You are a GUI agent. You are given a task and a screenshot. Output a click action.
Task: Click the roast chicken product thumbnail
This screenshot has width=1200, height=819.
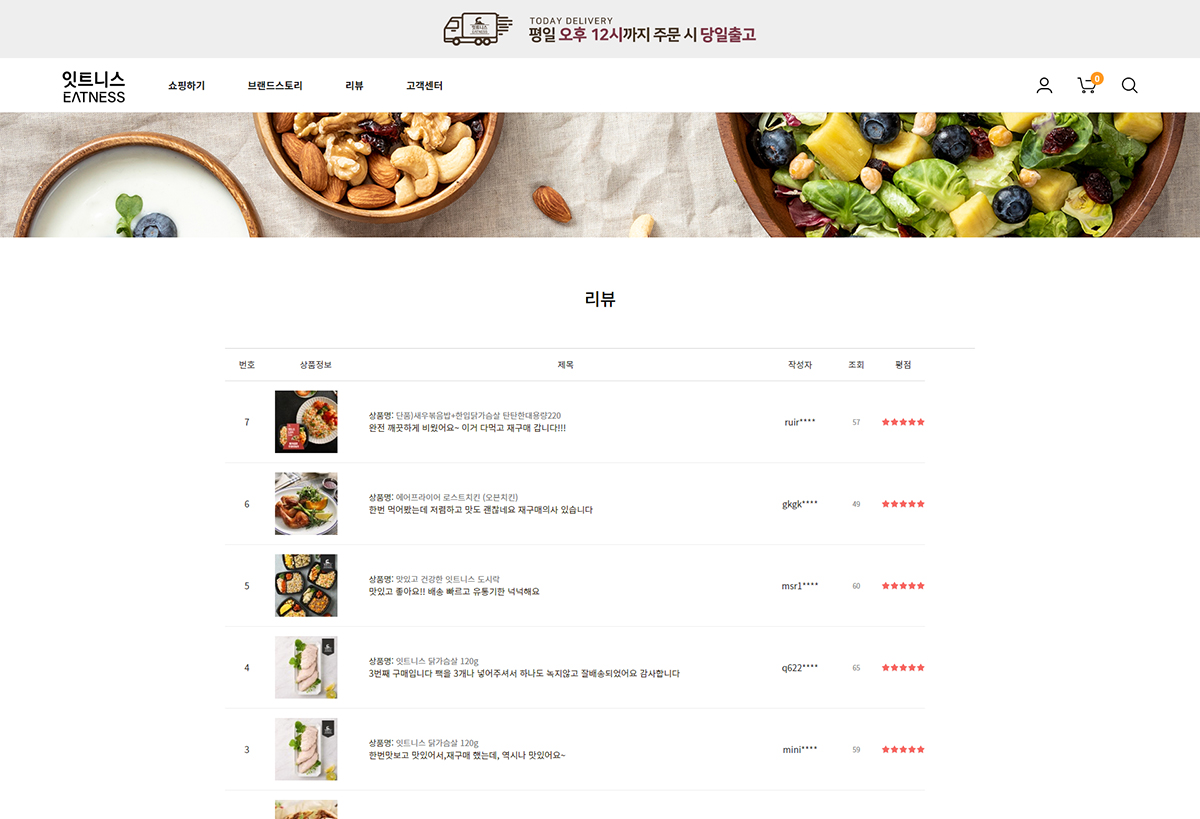coord(306,504)
